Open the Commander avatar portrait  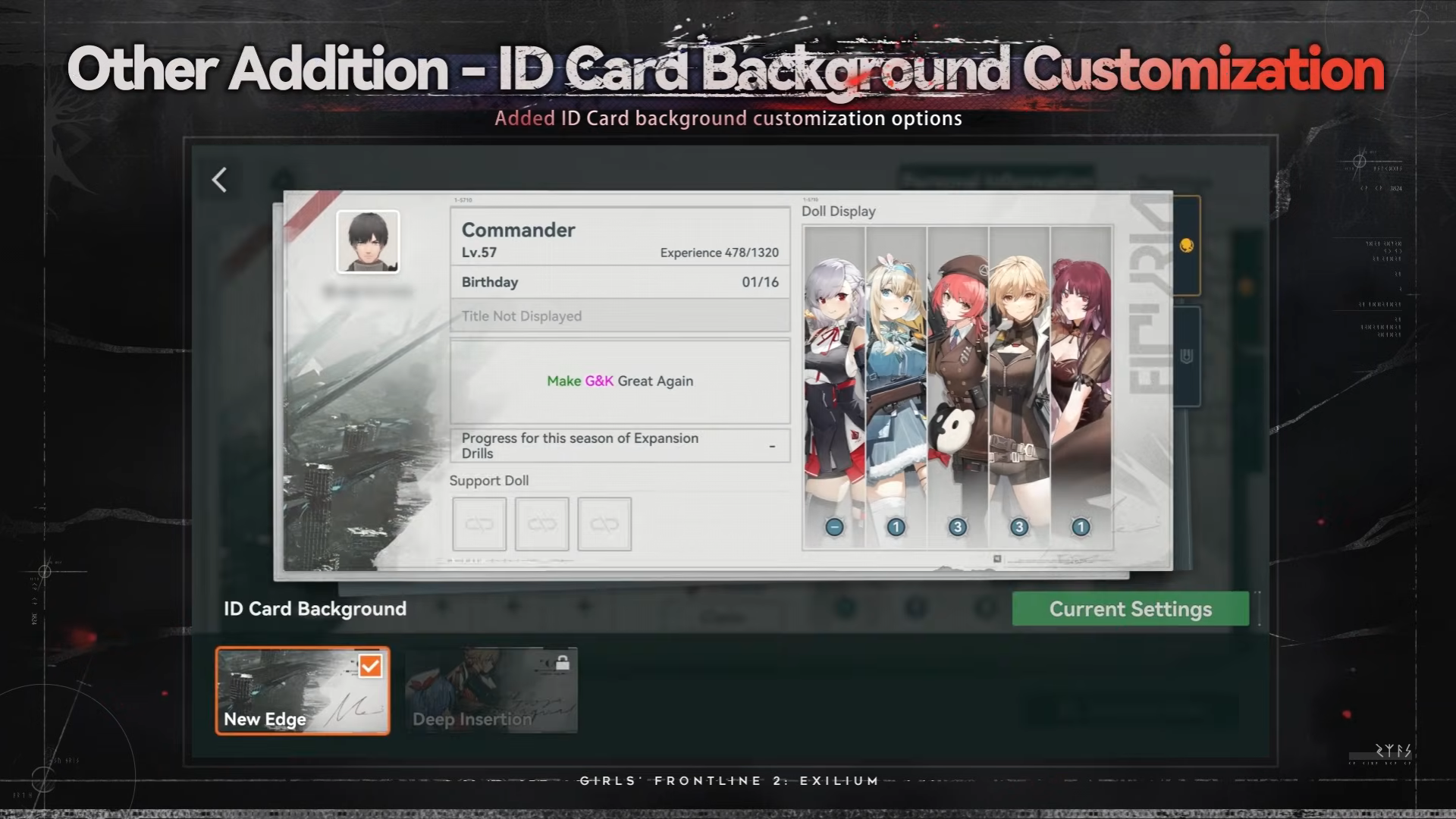tap(368, 242)
